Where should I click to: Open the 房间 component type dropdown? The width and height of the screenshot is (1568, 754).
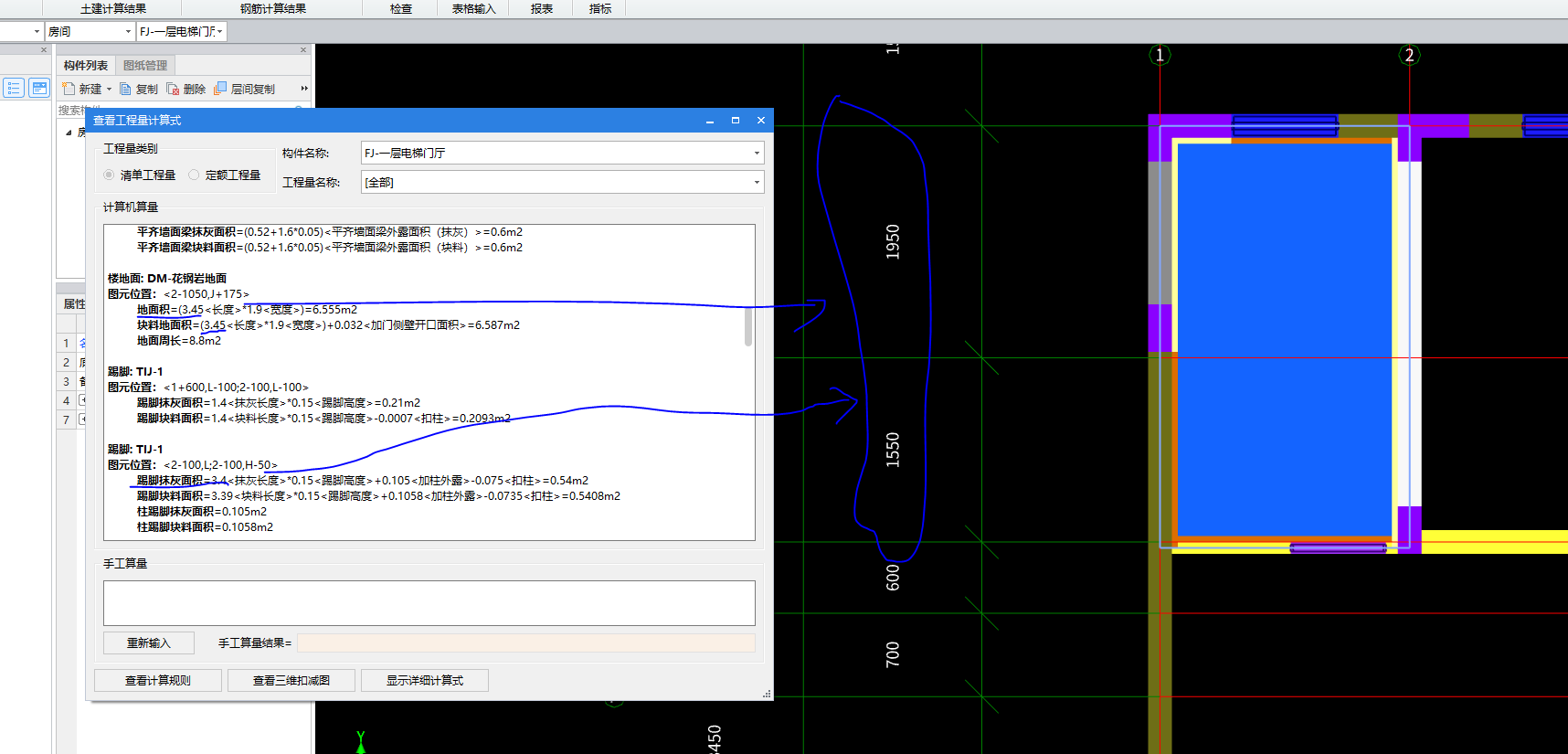128,32
